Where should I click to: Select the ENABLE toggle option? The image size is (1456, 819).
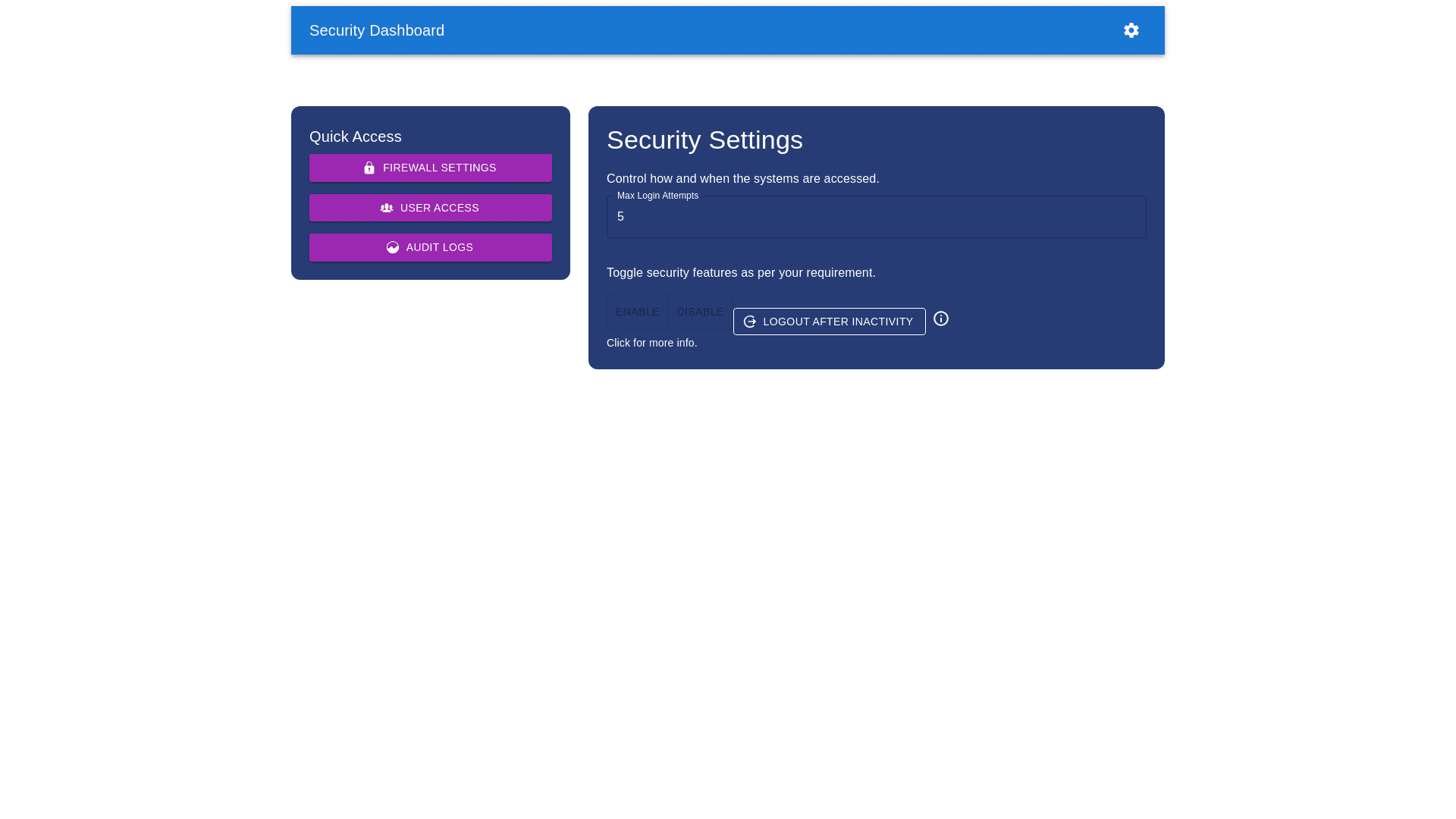coord(637,312)
